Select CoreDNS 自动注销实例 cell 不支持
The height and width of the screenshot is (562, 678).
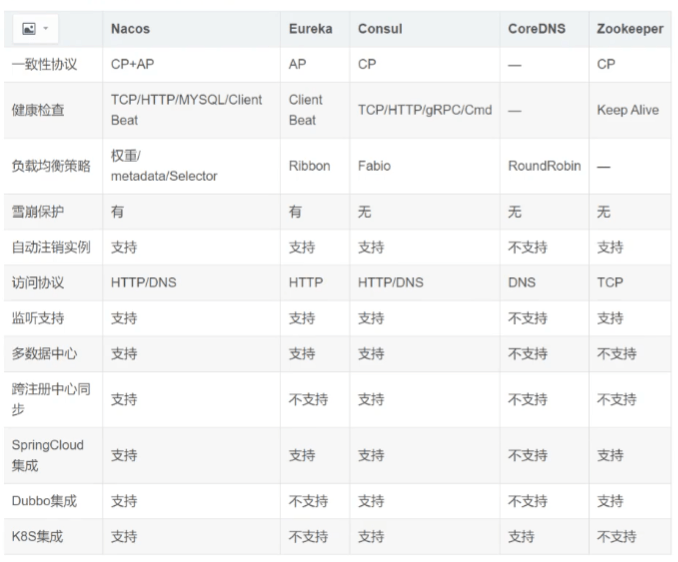pyautogui.click(x=528, y=247)
